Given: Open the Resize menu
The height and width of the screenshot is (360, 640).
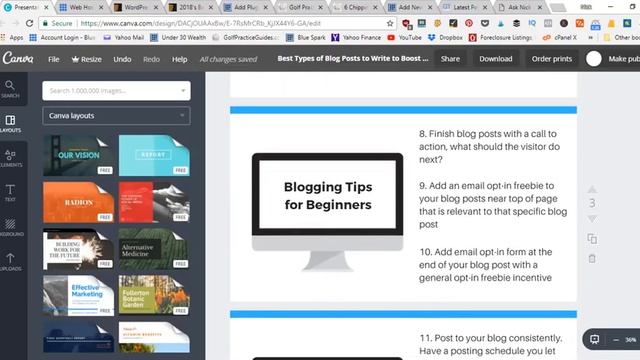Looking at the screenshot, I should tap(87, 59).
